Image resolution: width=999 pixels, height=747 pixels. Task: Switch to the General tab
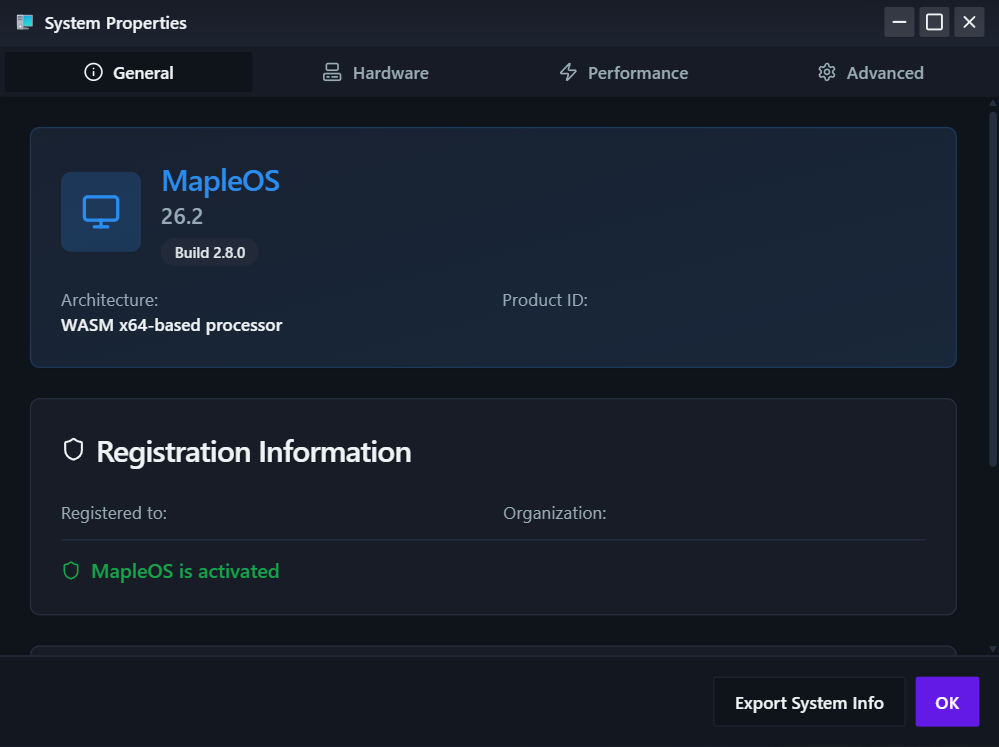pyautogui.click(x=128, y=73)
